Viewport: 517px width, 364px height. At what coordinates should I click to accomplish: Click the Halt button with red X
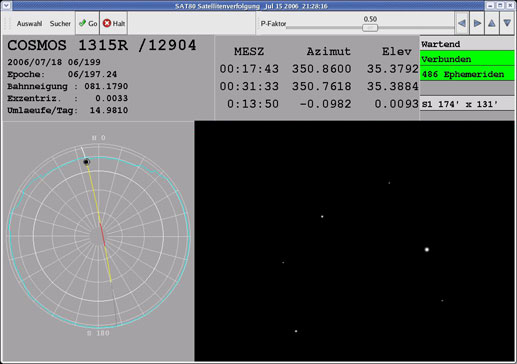coord(114,23)
